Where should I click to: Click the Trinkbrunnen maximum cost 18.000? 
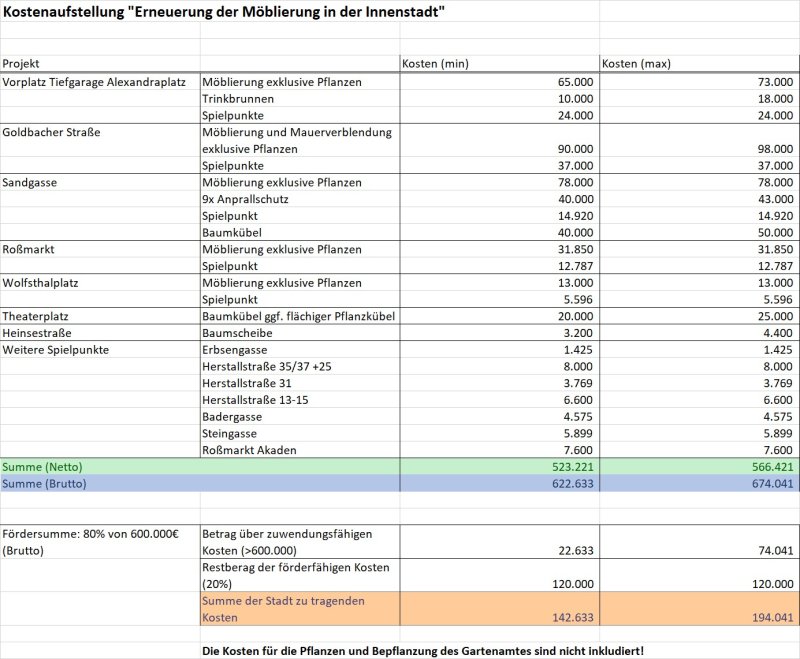[x=776, y=99]
